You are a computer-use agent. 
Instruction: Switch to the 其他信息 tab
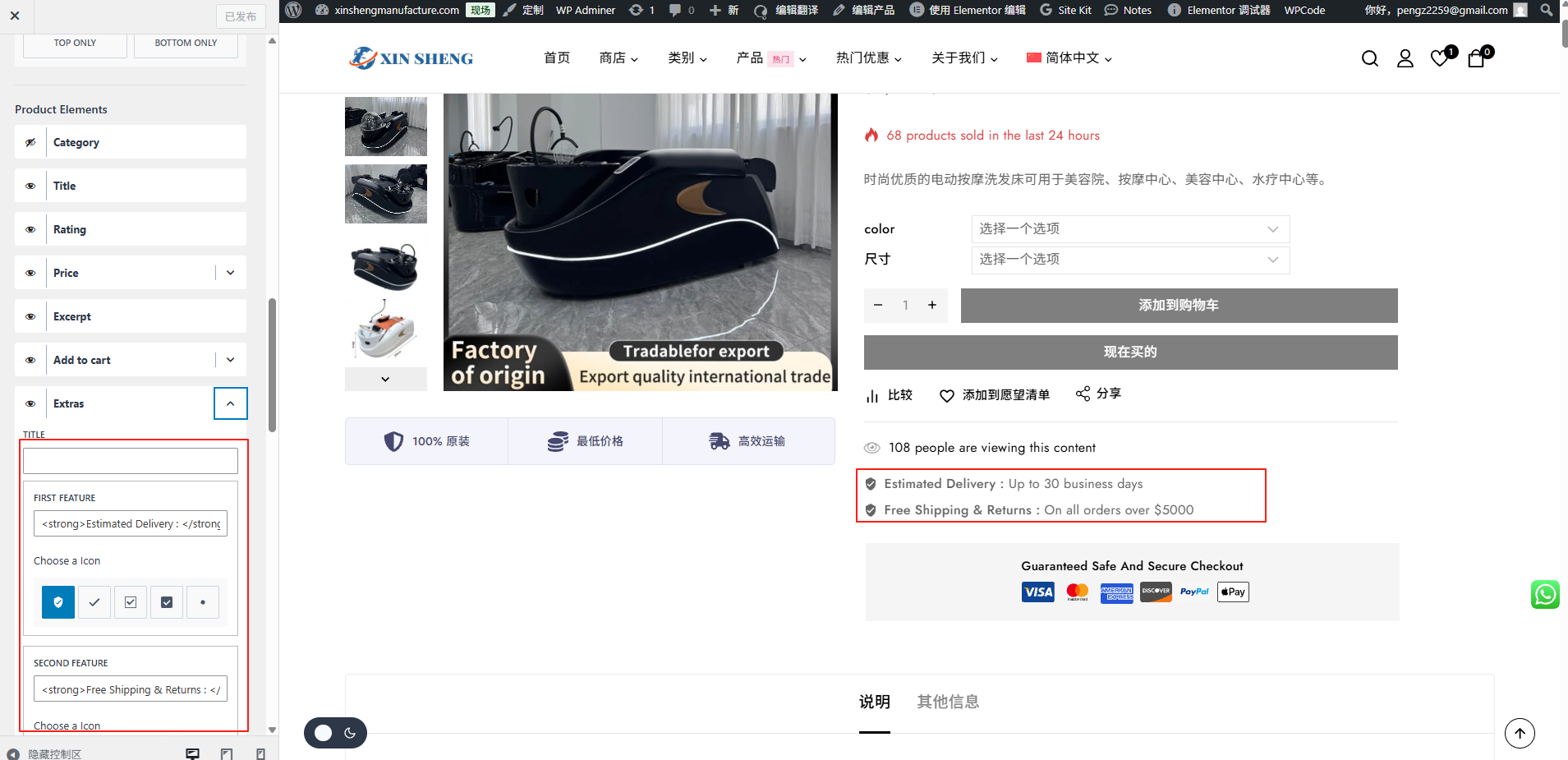click(x=948, y=702)
